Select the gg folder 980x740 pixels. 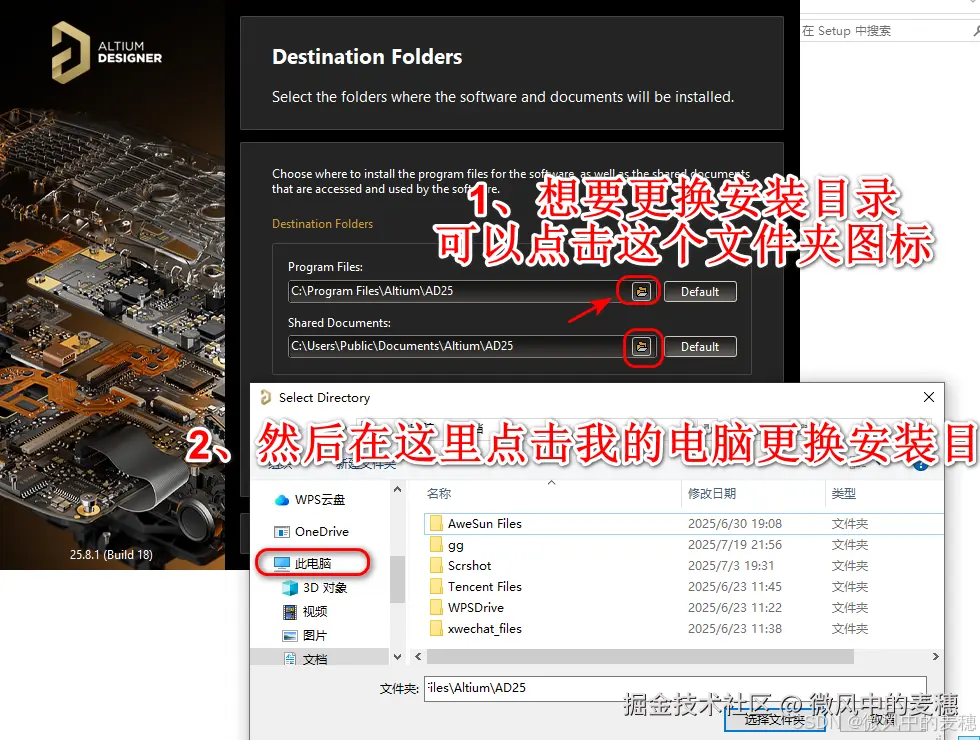(684, 545)
